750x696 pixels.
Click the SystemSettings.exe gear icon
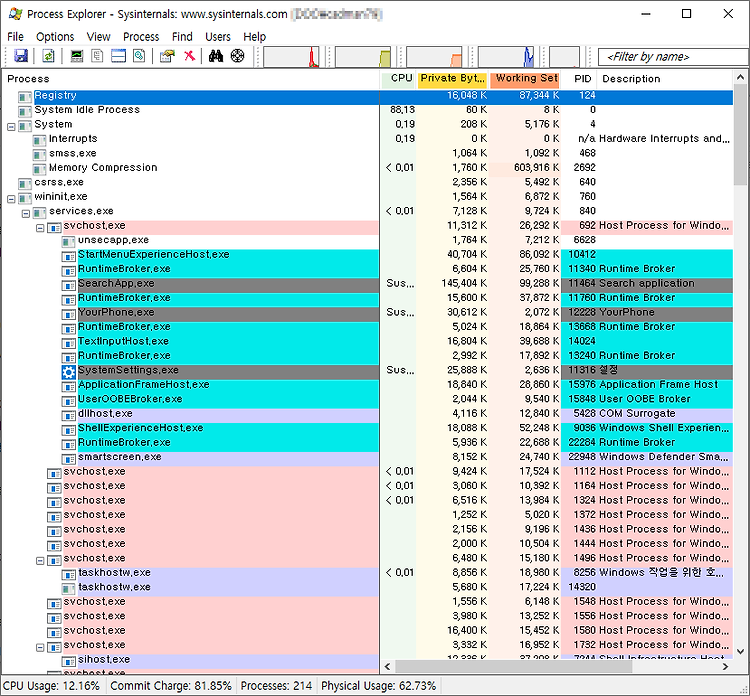tap(69, 372)
